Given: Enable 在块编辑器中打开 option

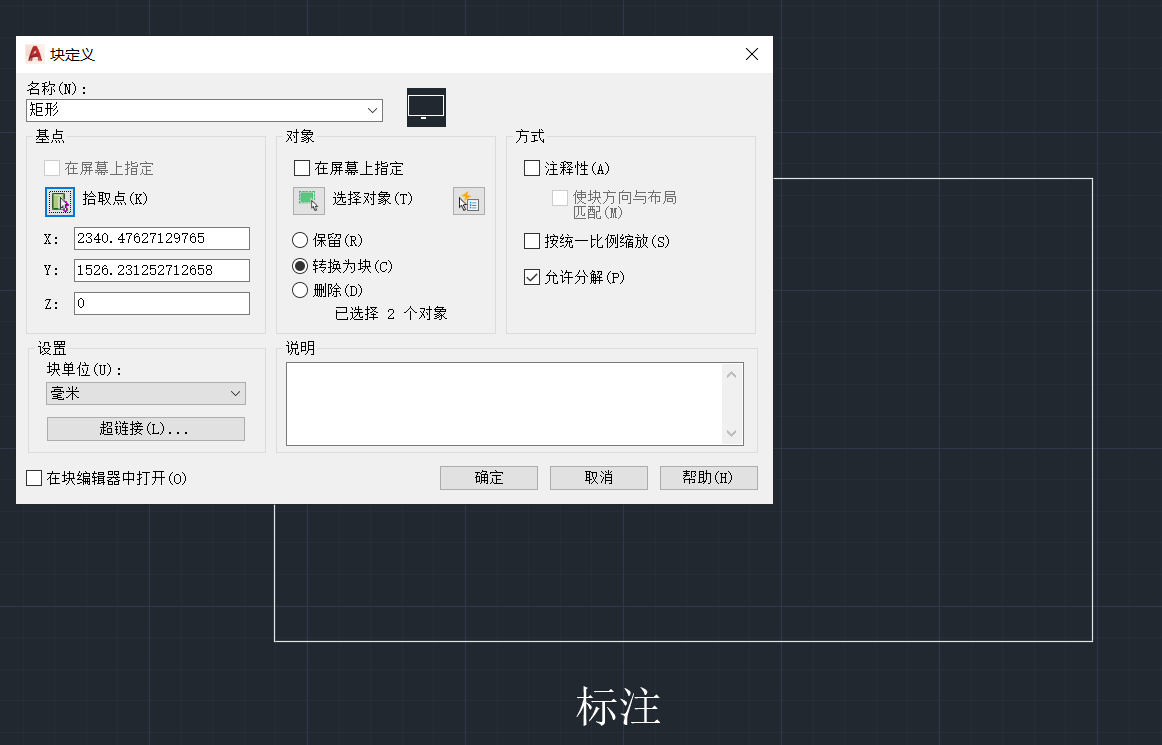Looking at the screenshot, I should 33,478.
